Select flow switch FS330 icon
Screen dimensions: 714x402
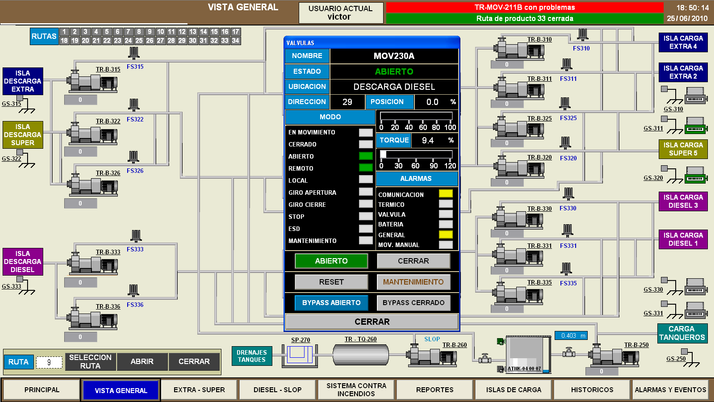(x=567, y=194)
